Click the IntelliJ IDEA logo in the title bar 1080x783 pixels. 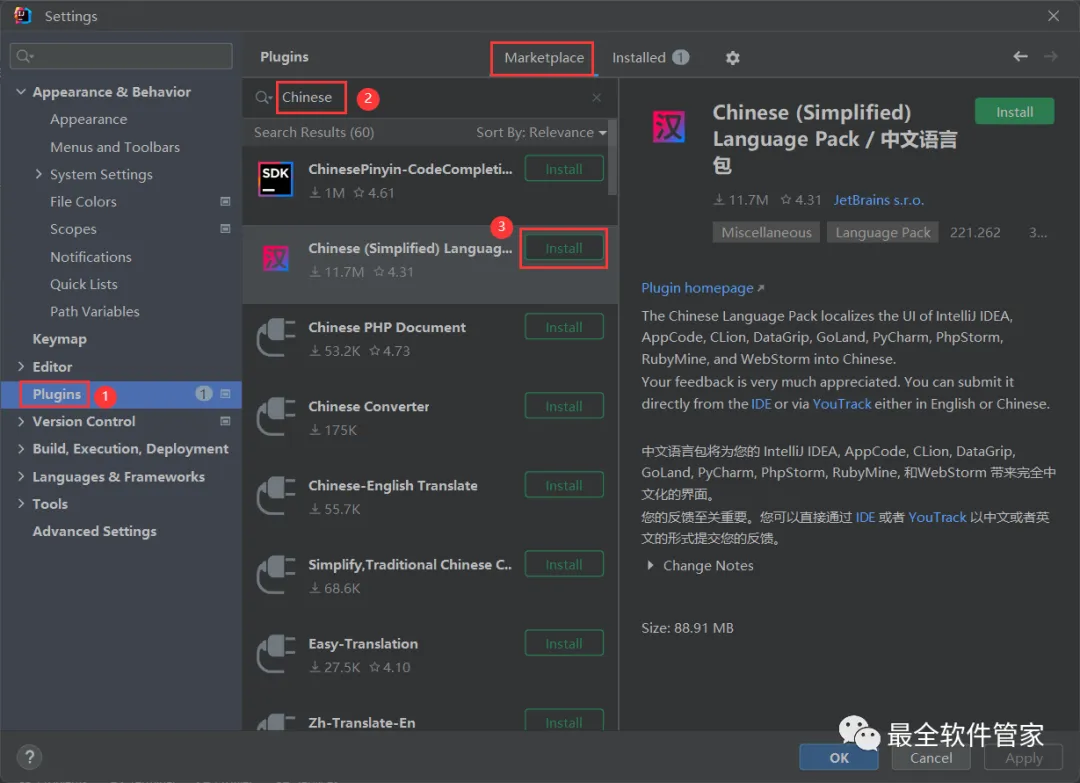(x=23, y=15)
